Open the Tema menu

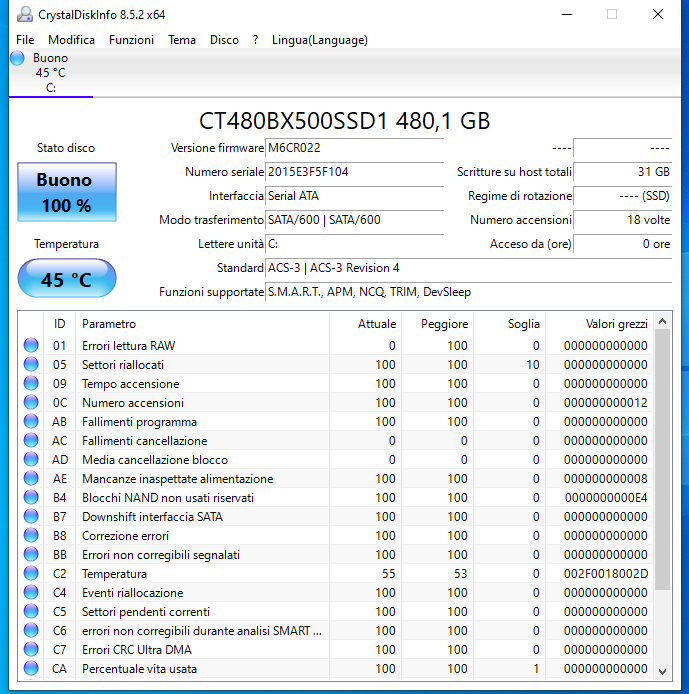tap(182, 40)
